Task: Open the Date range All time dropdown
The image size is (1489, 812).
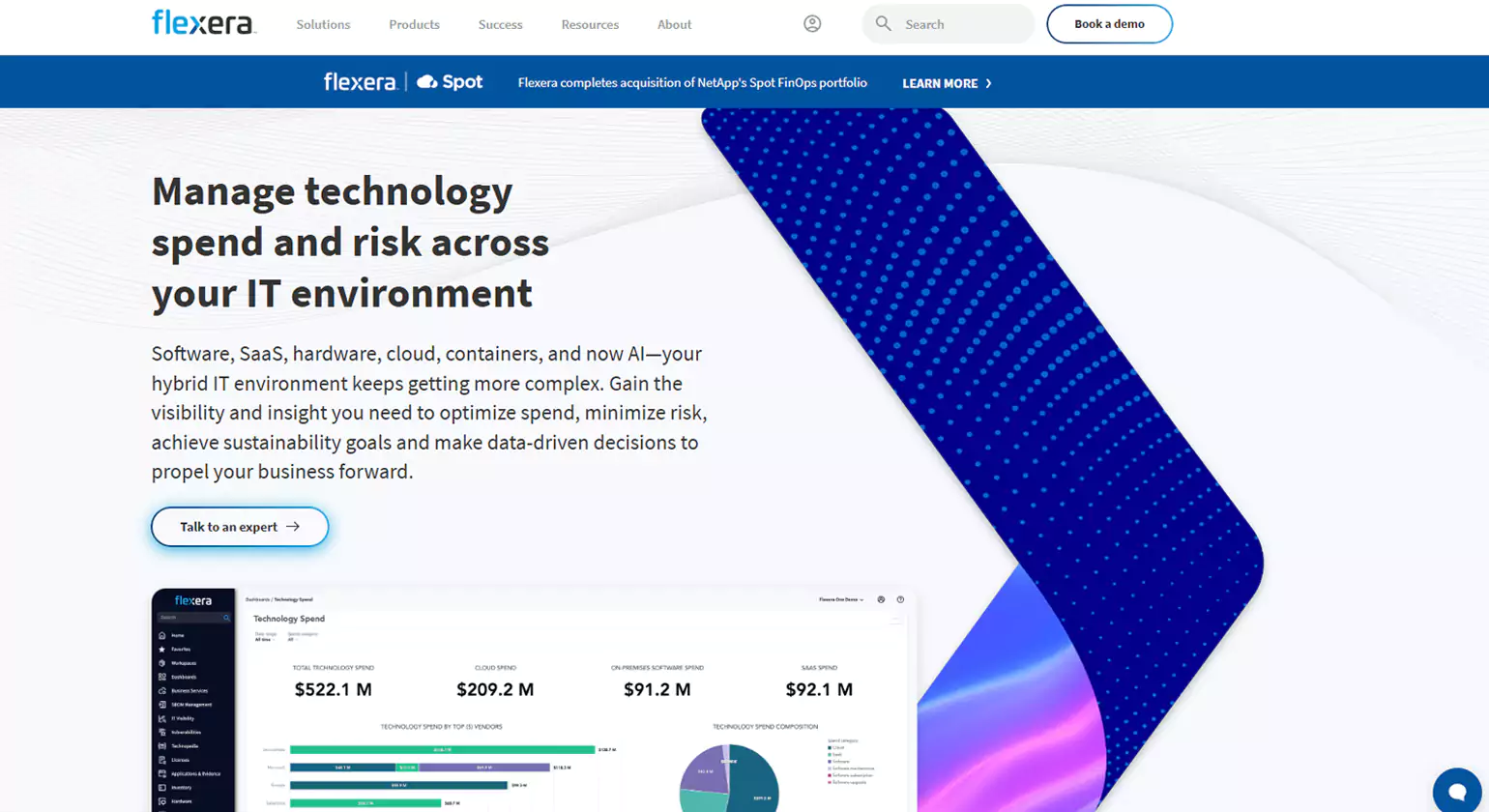Action: tap(264, 640)
